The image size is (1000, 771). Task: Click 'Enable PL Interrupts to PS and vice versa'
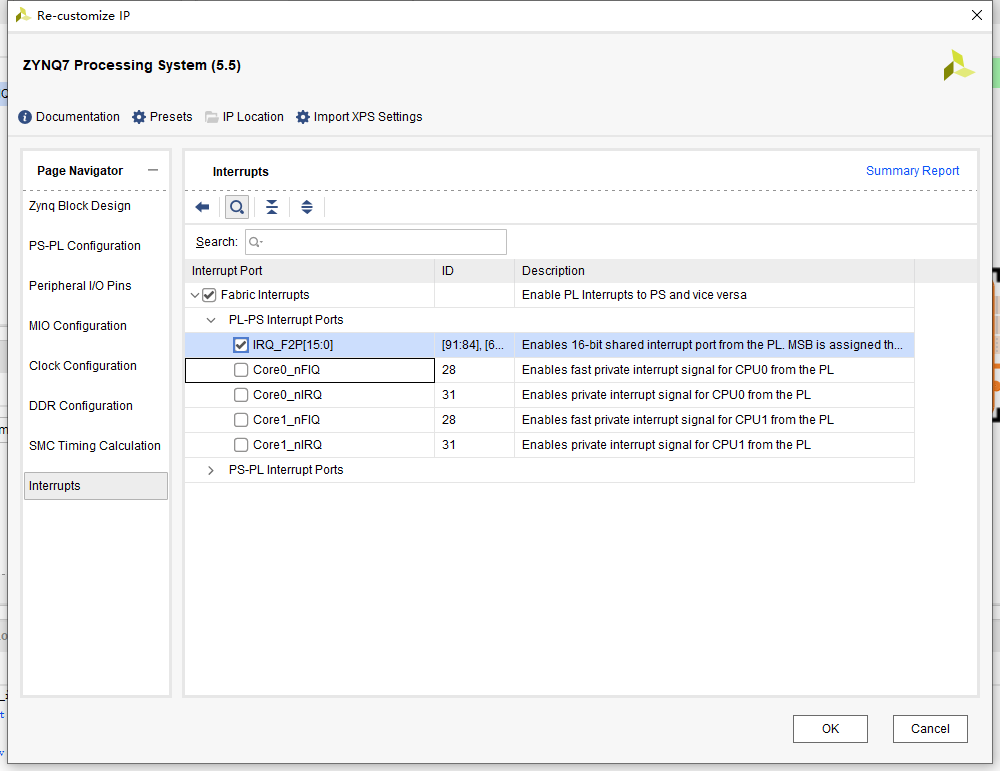(x=634, y=295)
